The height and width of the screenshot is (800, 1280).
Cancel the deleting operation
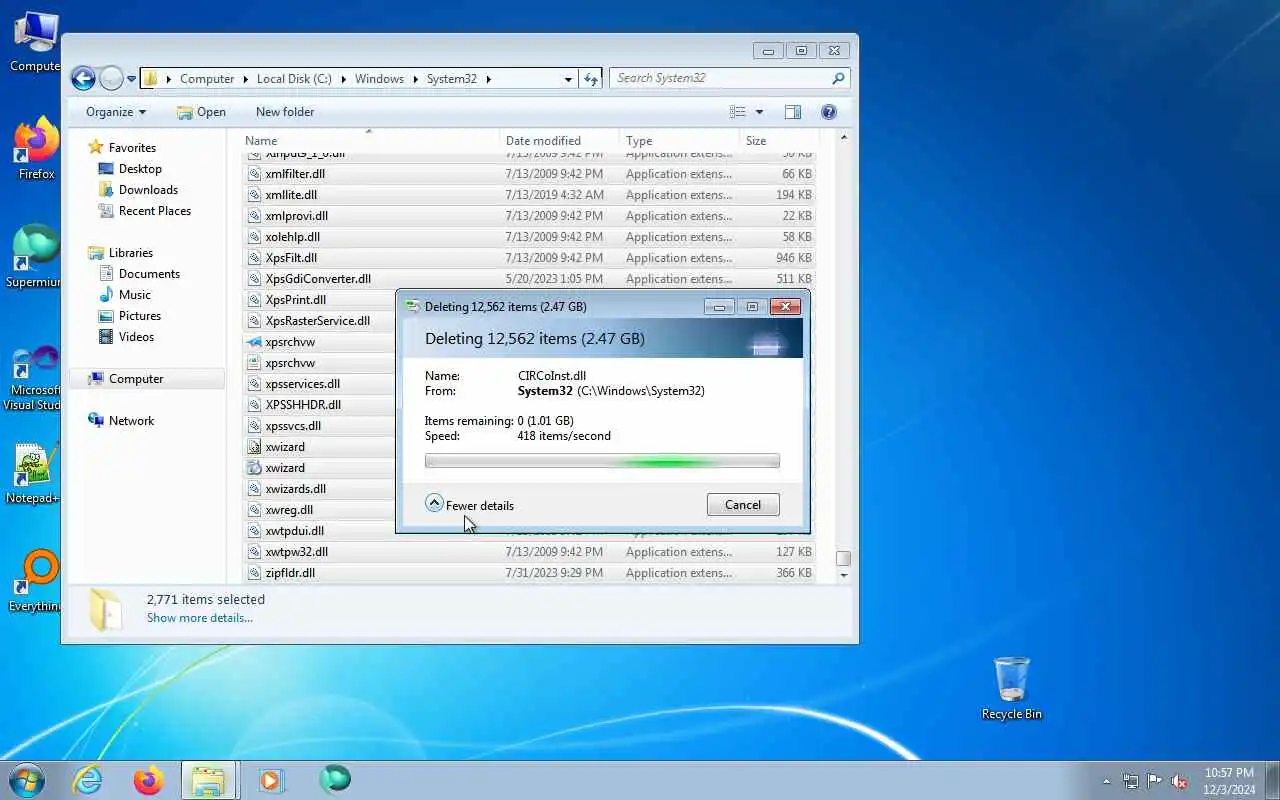[743, 505]
